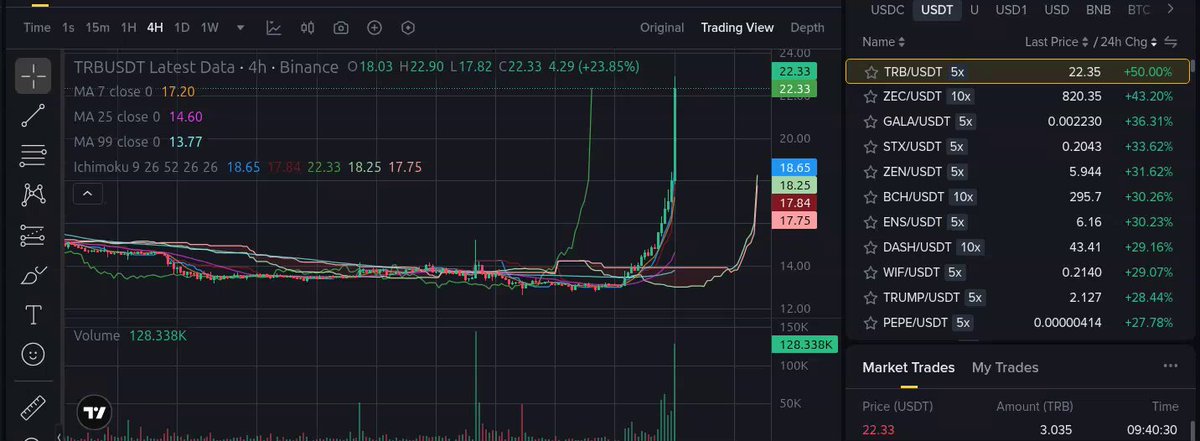Click the Ichimoku 9 26 52 indicator label
The image size is (1200, 441).
click(146, 167)
